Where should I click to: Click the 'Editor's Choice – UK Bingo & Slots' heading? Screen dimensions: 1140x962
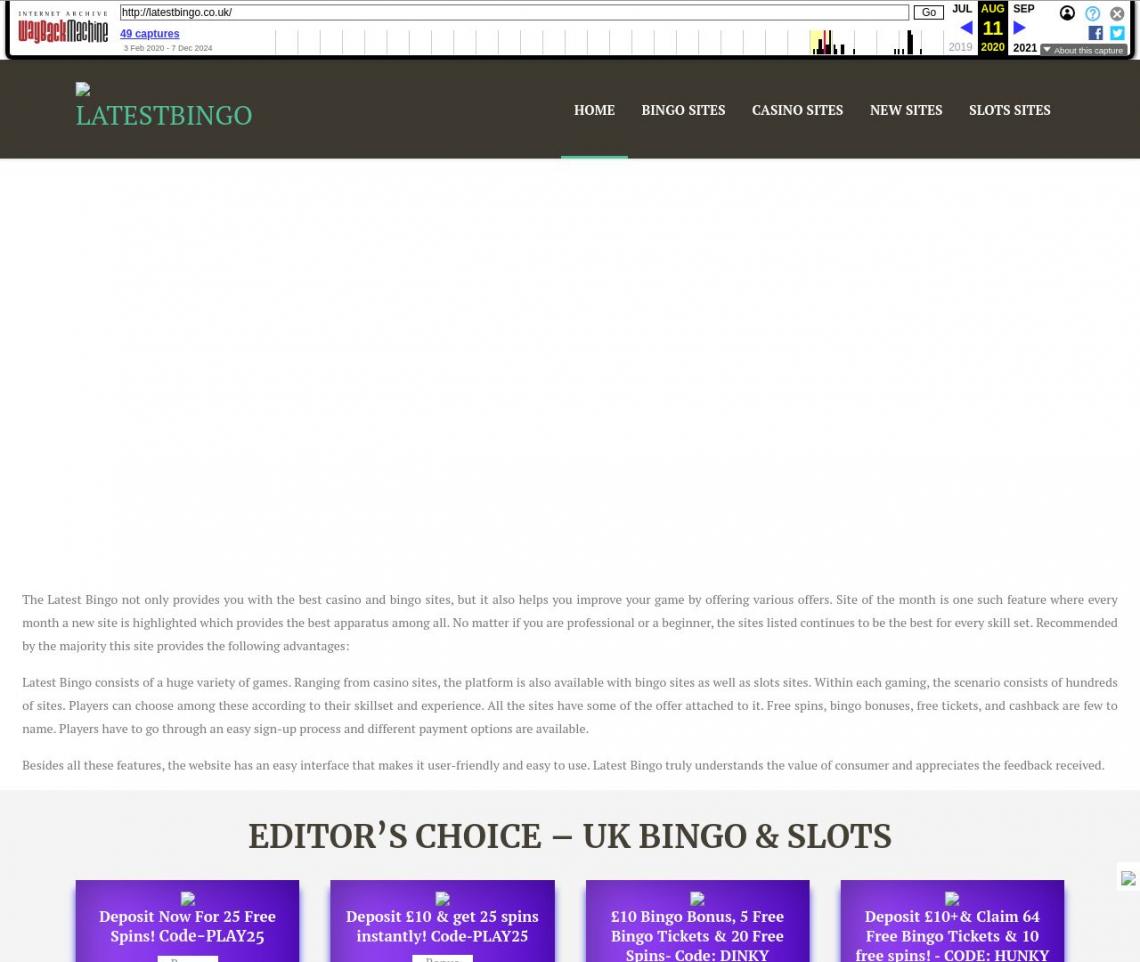pyautogui.click(x=570, y=836)
